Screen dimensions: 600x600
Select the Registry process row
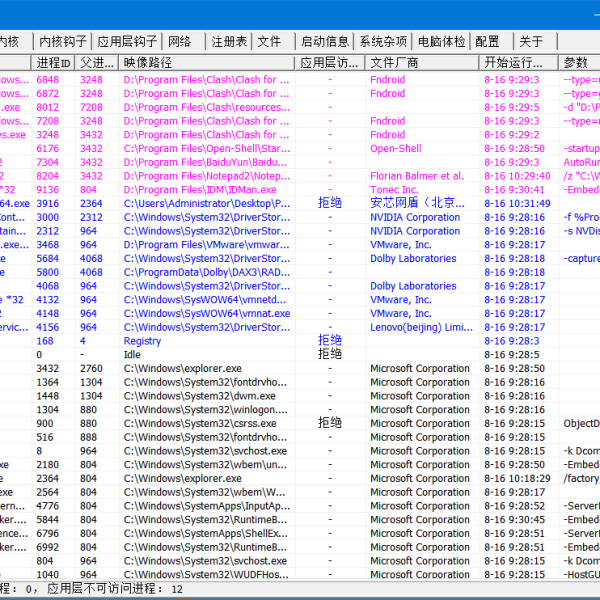coord(300,341)
